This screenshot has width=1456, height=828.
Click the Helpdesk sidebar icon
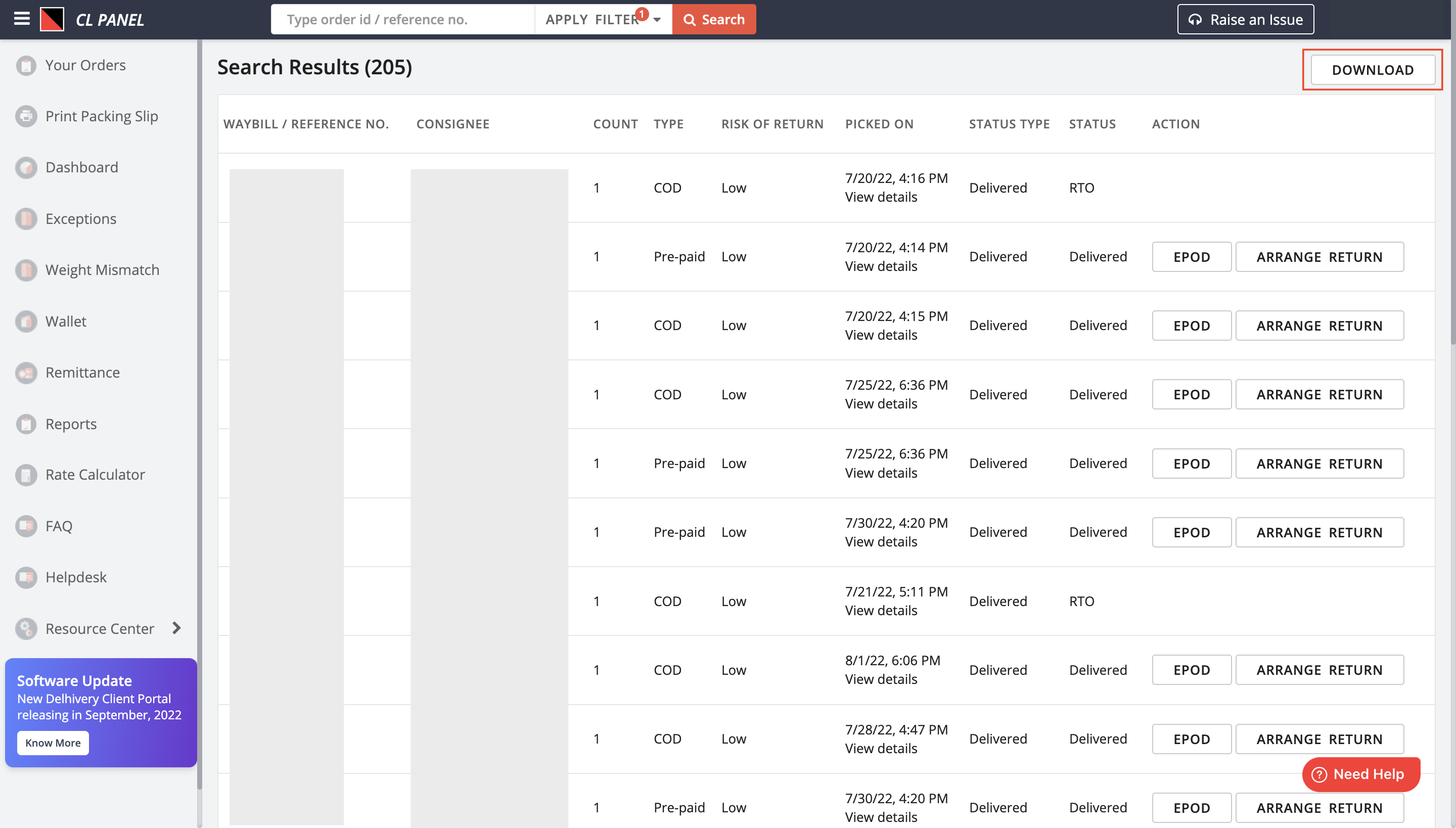coord(26,576)
